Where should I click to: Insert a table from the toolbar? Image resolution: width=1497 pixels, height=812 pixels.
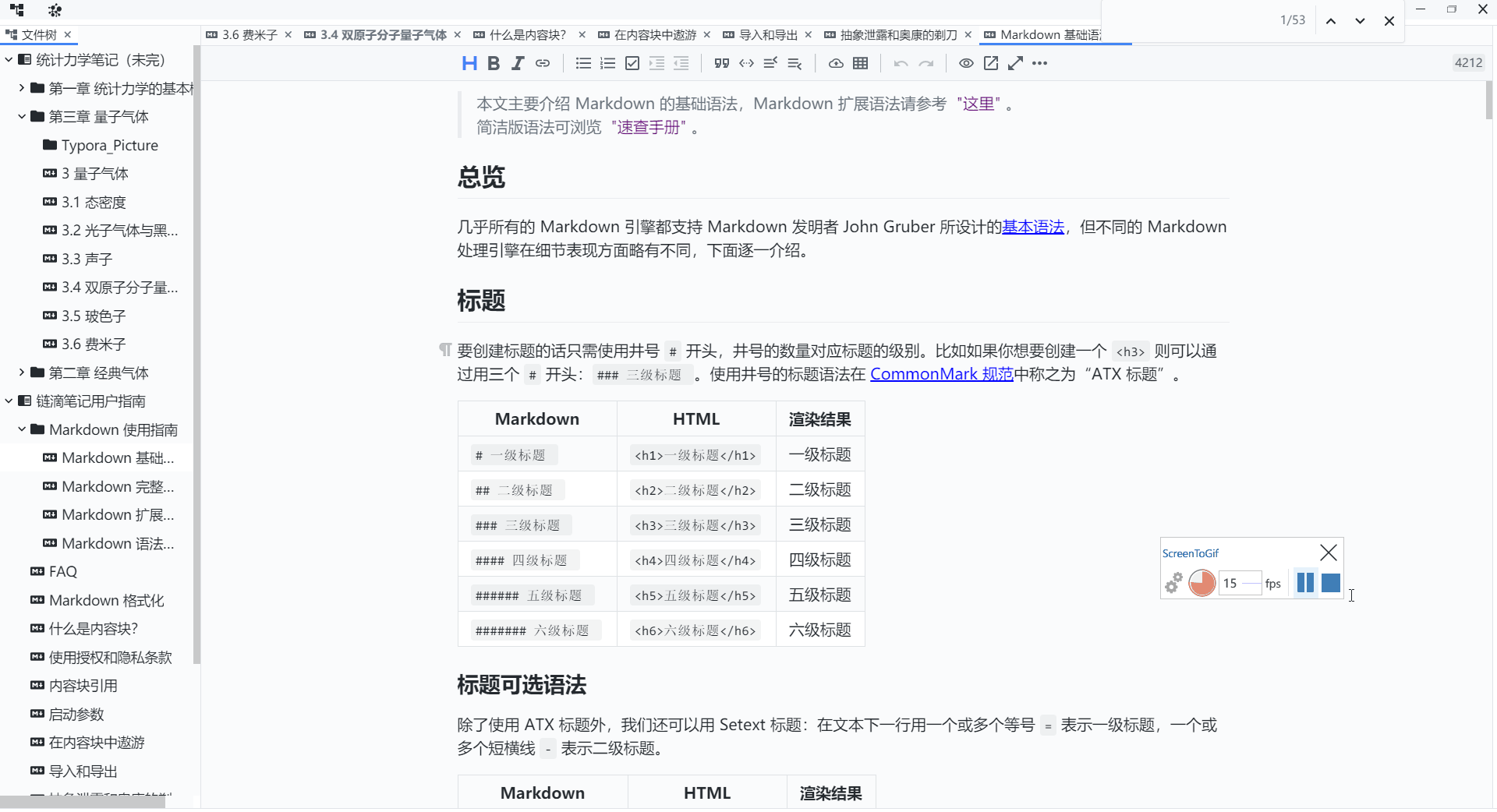click(x=860, y=64)
